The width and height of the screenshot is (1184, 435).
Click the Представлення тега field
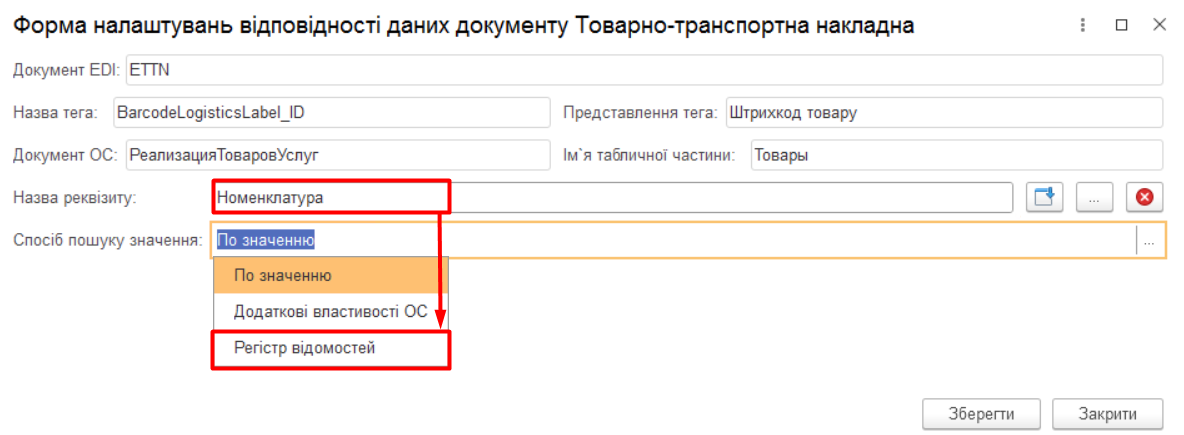(942, 113)
